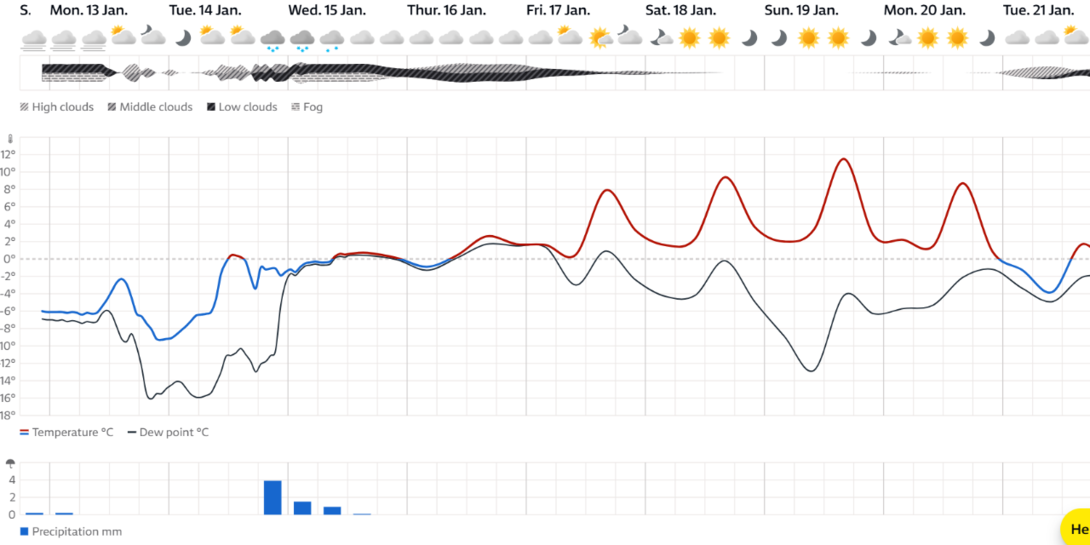
Task: Toggle the Fog legend entry
Action: pos(307,107)
